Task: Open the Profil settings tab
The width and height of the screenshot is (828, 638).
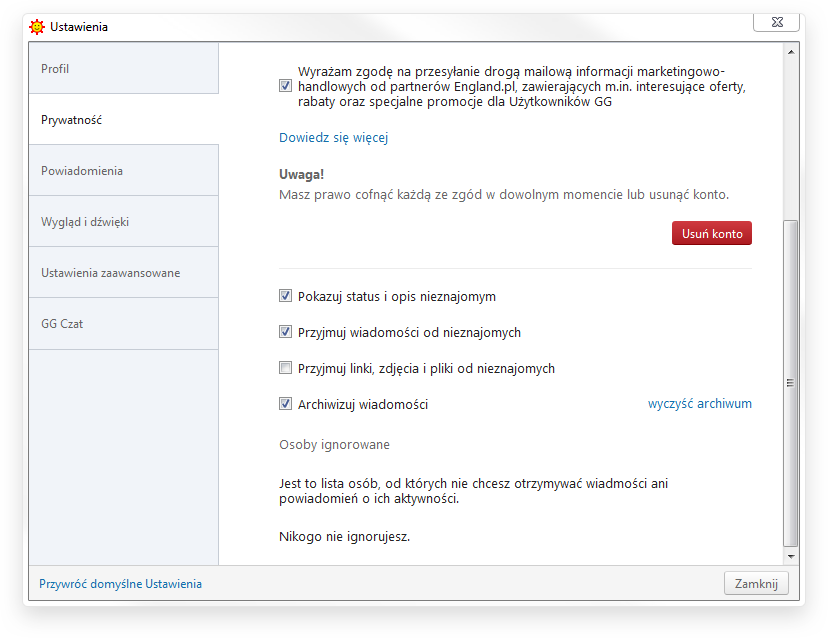Action: [x=124, y=69]
